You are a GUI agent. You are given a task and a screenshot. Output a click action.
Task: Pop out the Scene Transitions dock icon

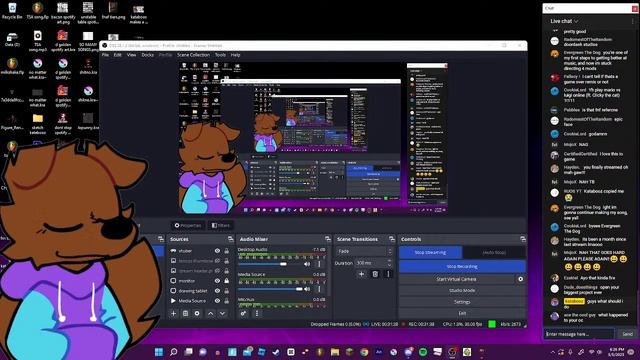point(392,239)
